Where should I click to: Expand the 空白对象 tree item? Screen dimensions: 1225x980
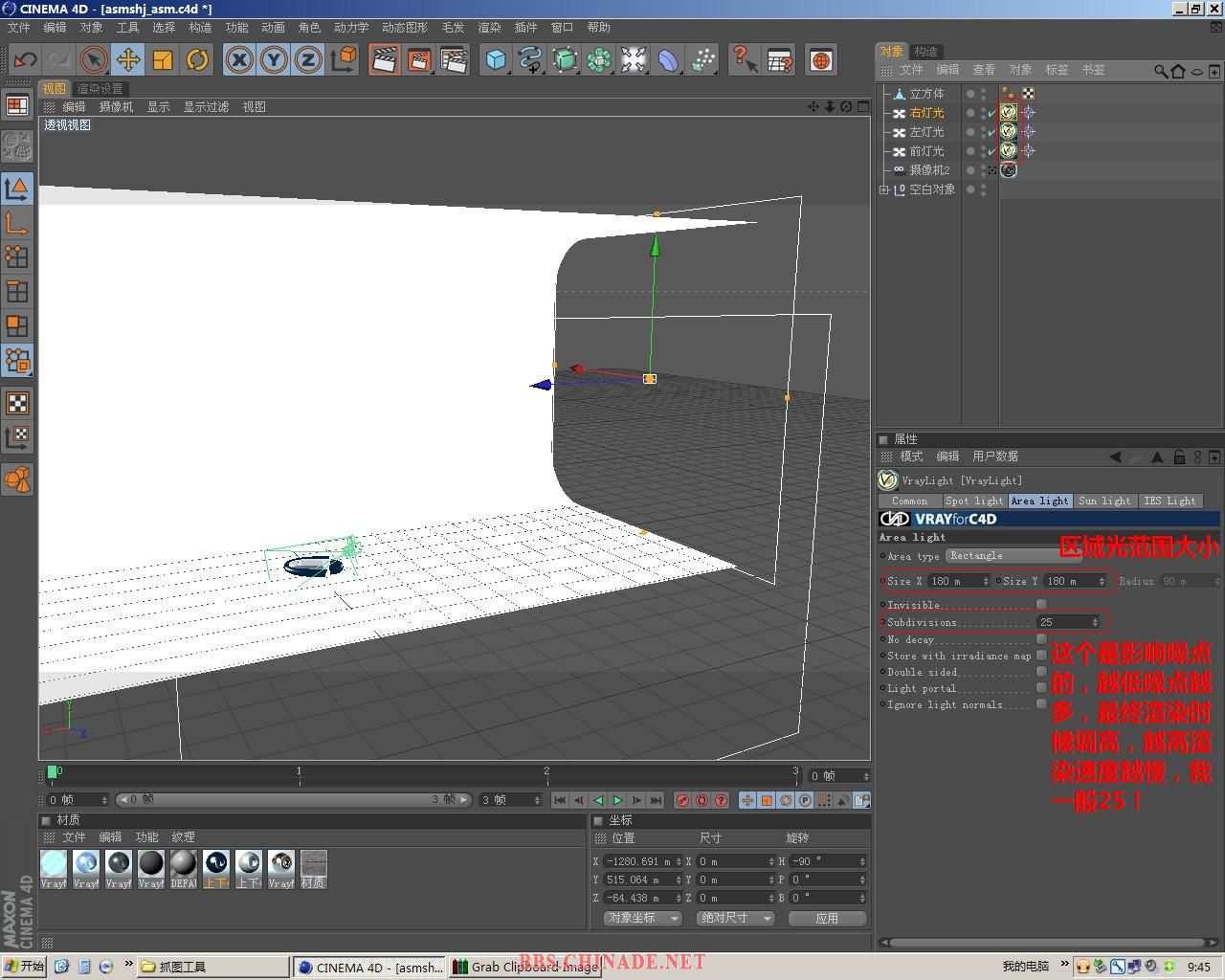884,189
